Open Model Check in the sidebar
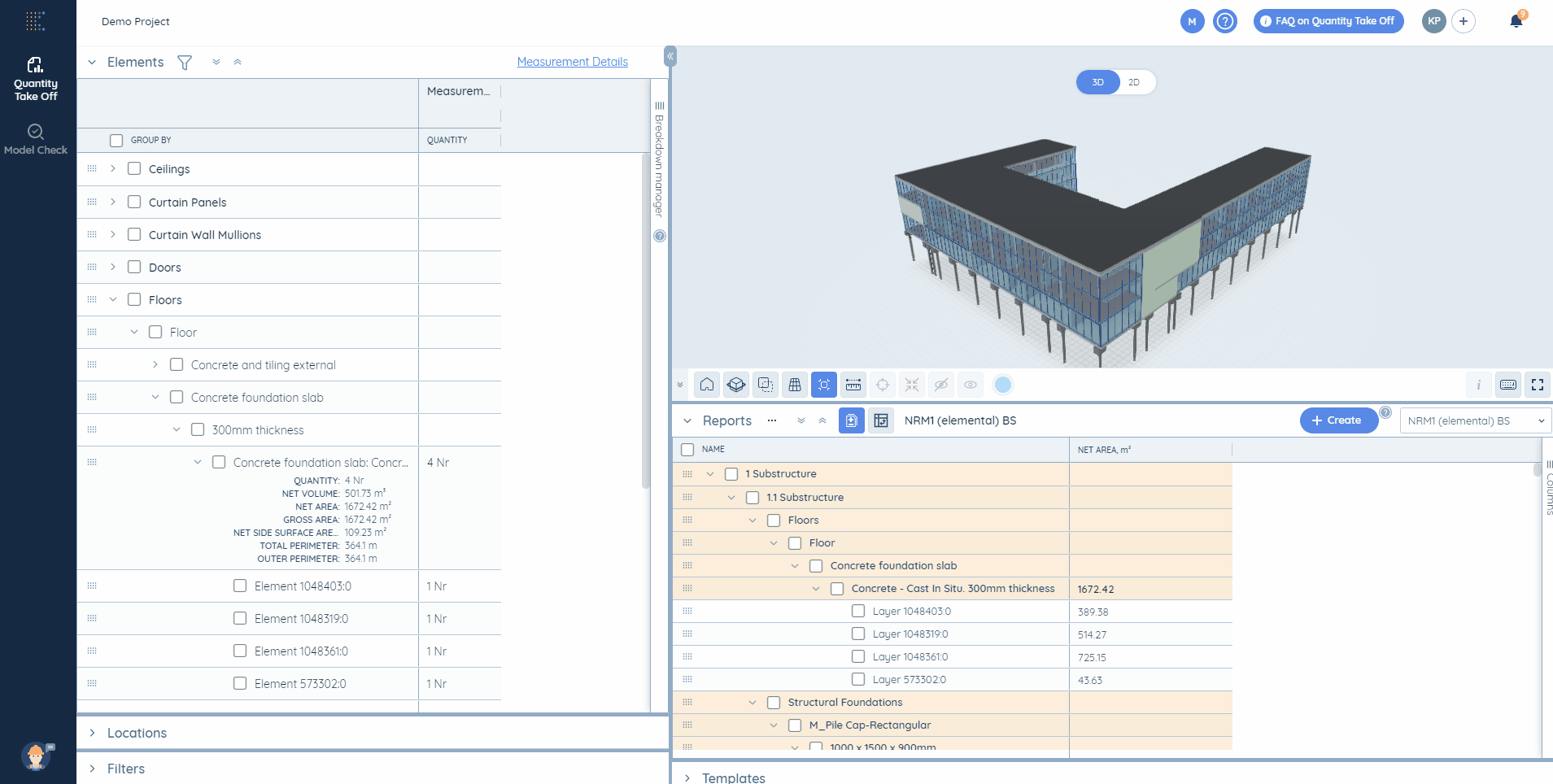Viewport: 1553px width, 784px height. point(36,139)
